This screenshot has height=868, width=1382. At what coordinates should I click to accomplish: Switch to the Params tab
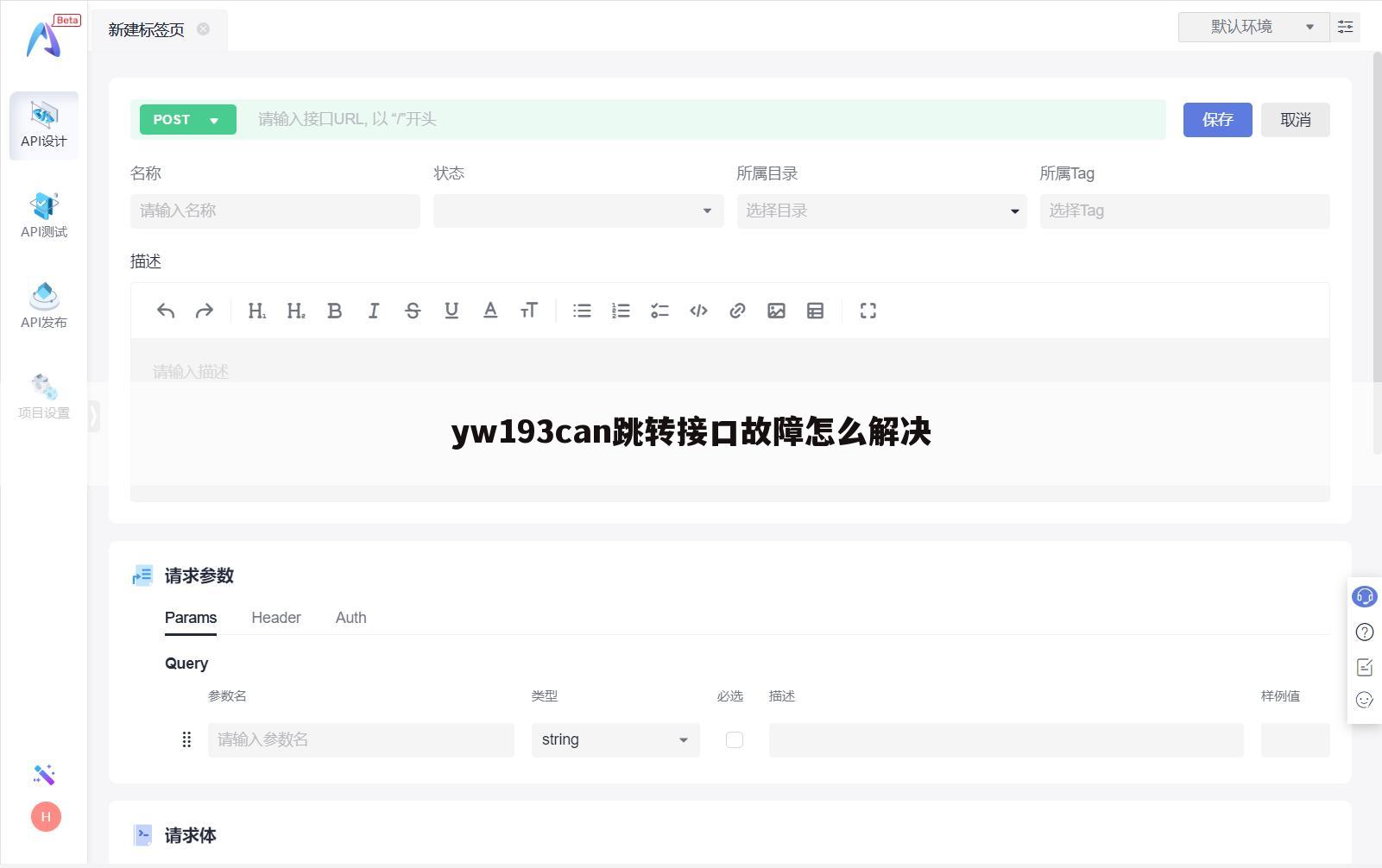click(191, 618)
